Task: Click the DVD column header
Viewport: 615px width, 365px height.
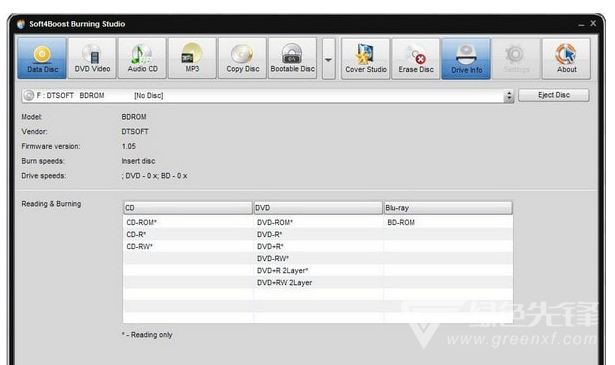Action: pyautogui.click(x=318, y=208)
